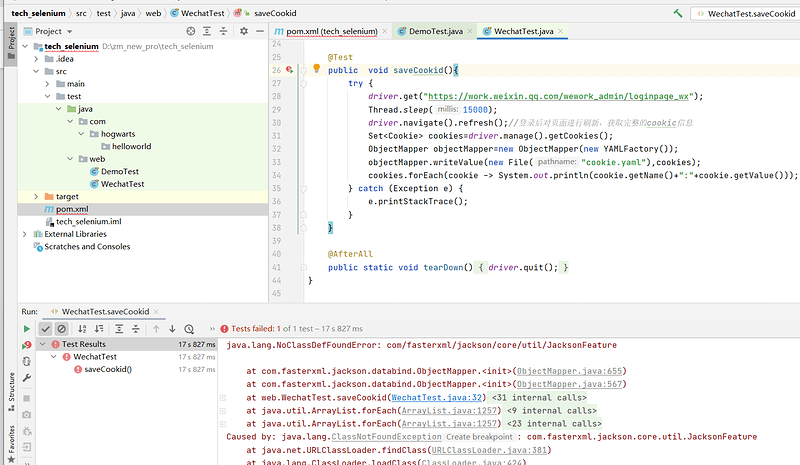The width and height of the screenshot is (800, 465).
Task: Click the build project hammer icon
Action: 678,13
